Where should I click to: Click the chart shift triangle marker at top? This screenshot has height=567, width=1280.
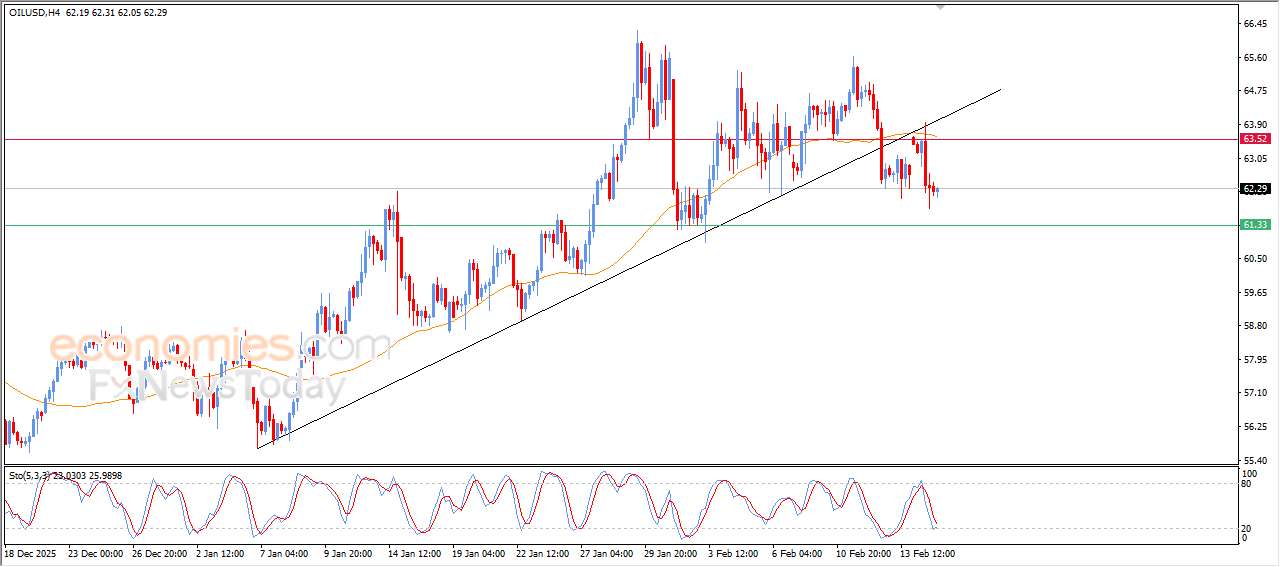tap(940, 7)
